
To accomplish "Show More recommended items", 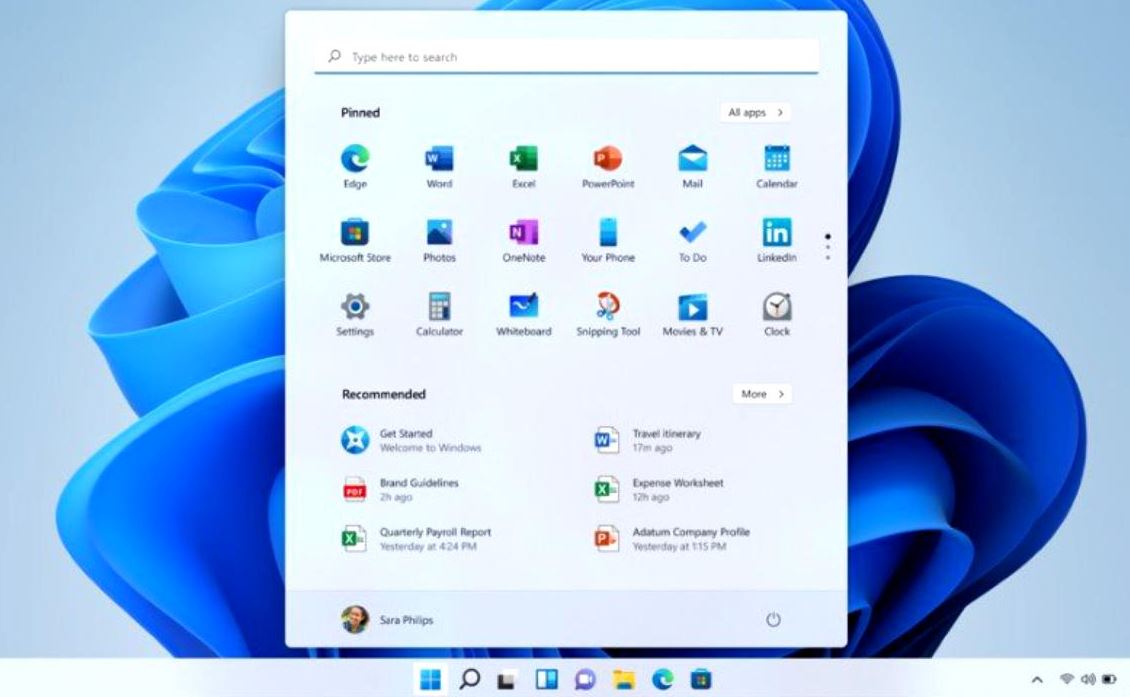I will tap(762, 394).
